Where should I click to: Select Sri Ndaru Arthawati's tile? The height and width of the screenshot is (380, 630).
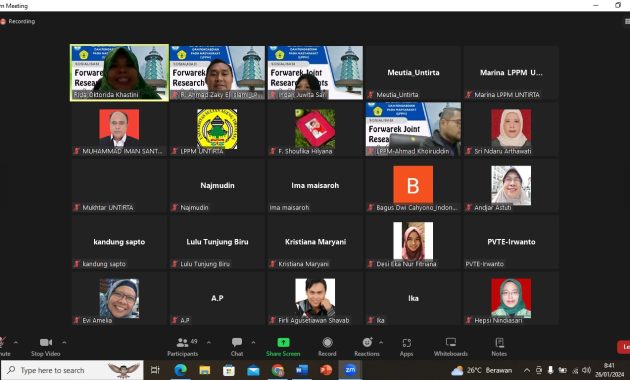[511, 129]
